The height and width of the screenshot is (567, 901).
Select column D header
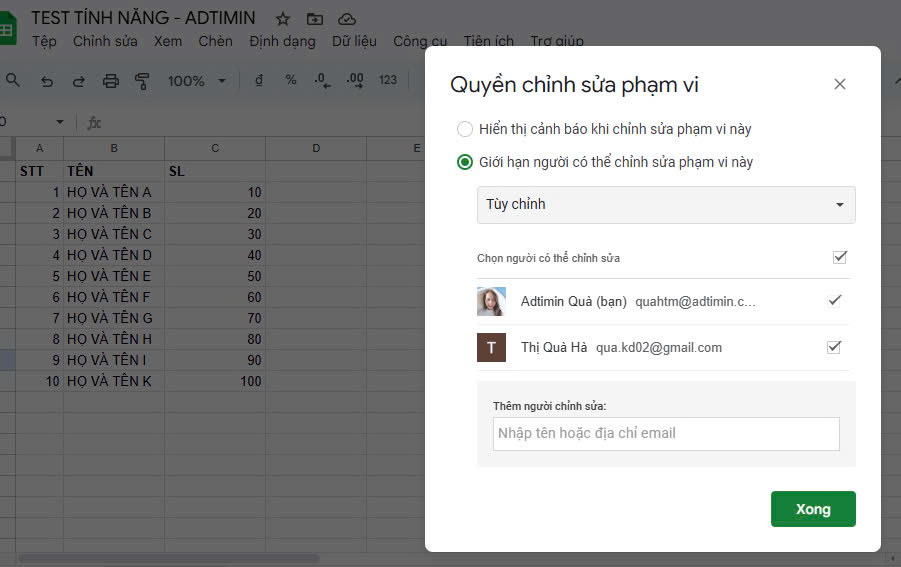[316, 148]
